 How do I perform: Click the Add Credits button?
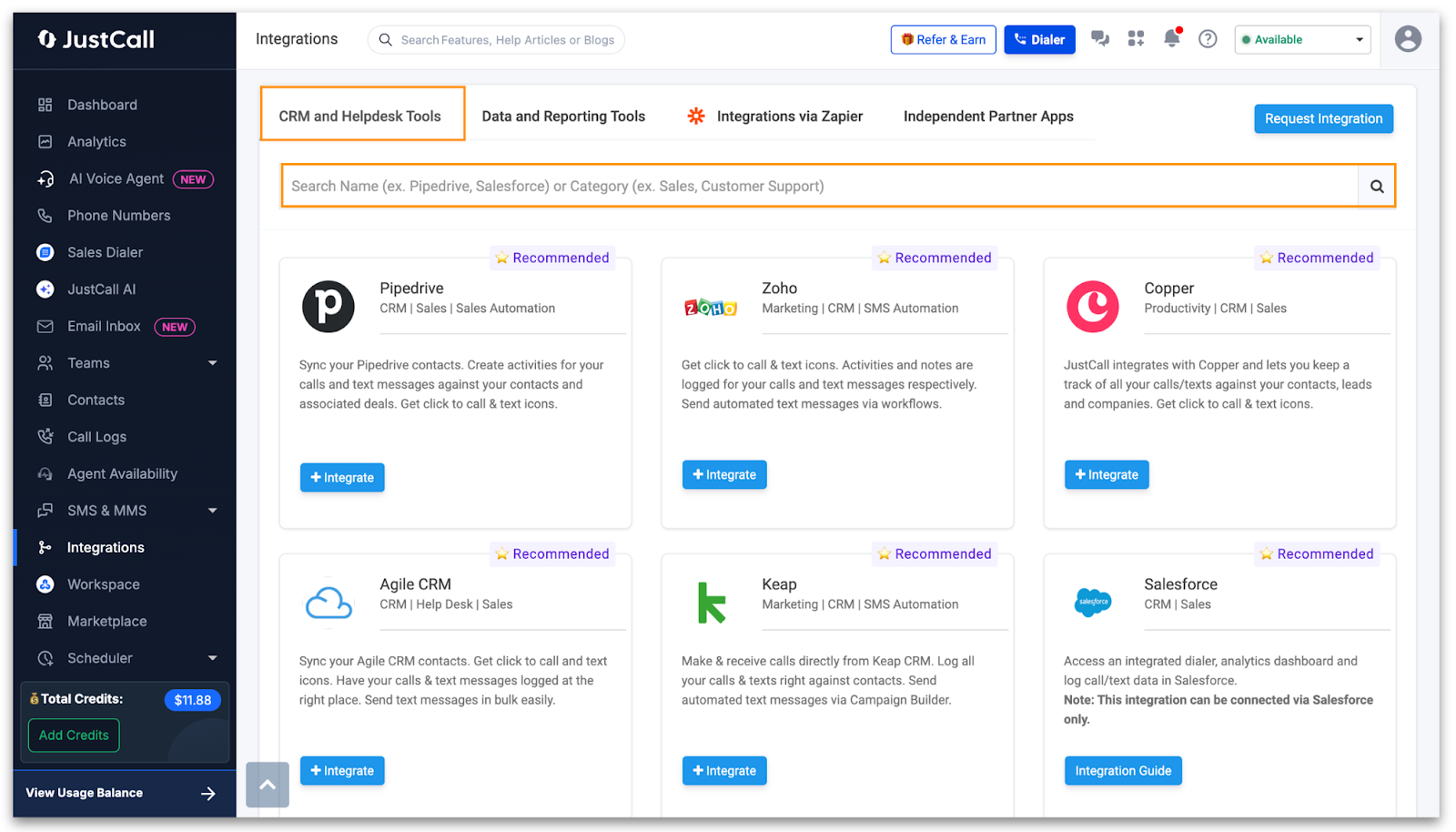[74, 735]
